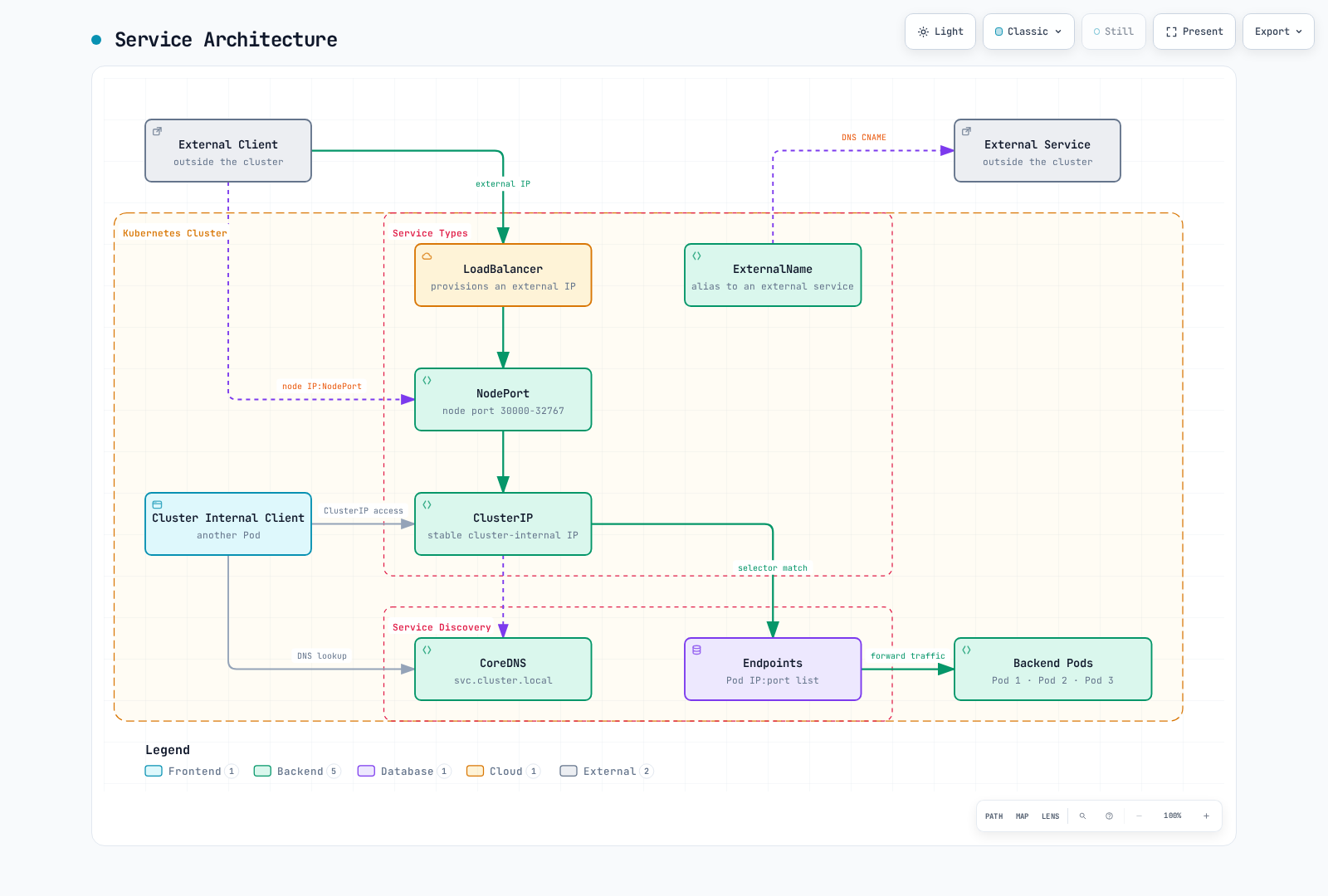
Task: Click the 'external IP' edge label
Action: click(x=503, y=184)
